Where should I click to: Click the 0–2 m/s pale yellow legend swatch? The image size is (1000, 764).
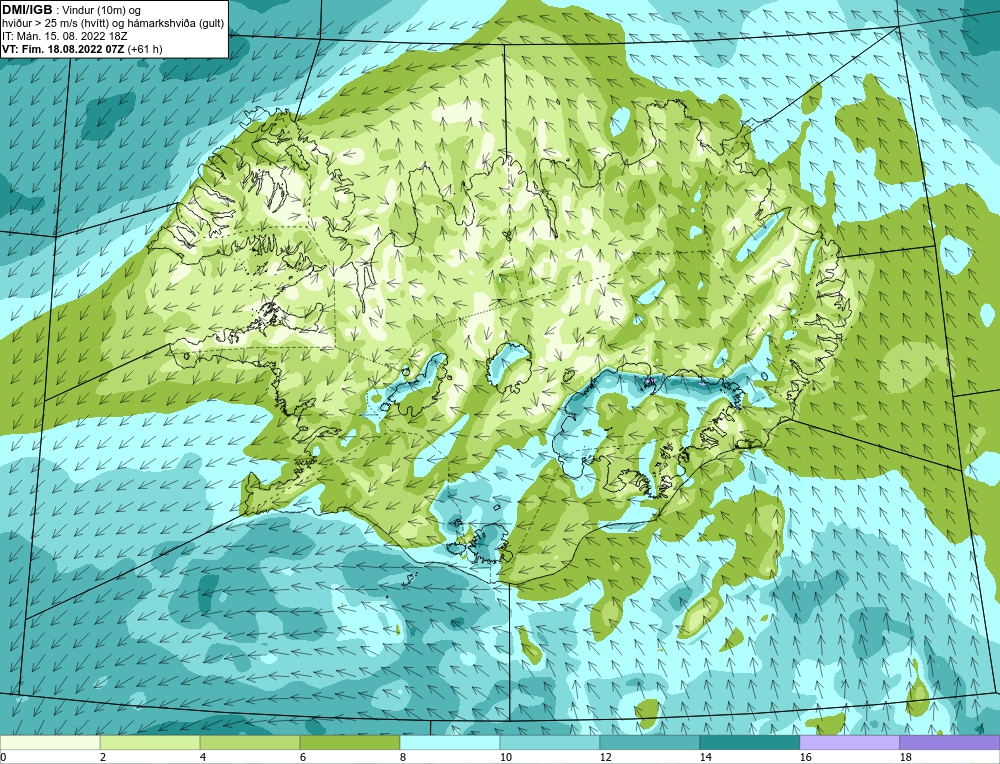tap(50, 743)
